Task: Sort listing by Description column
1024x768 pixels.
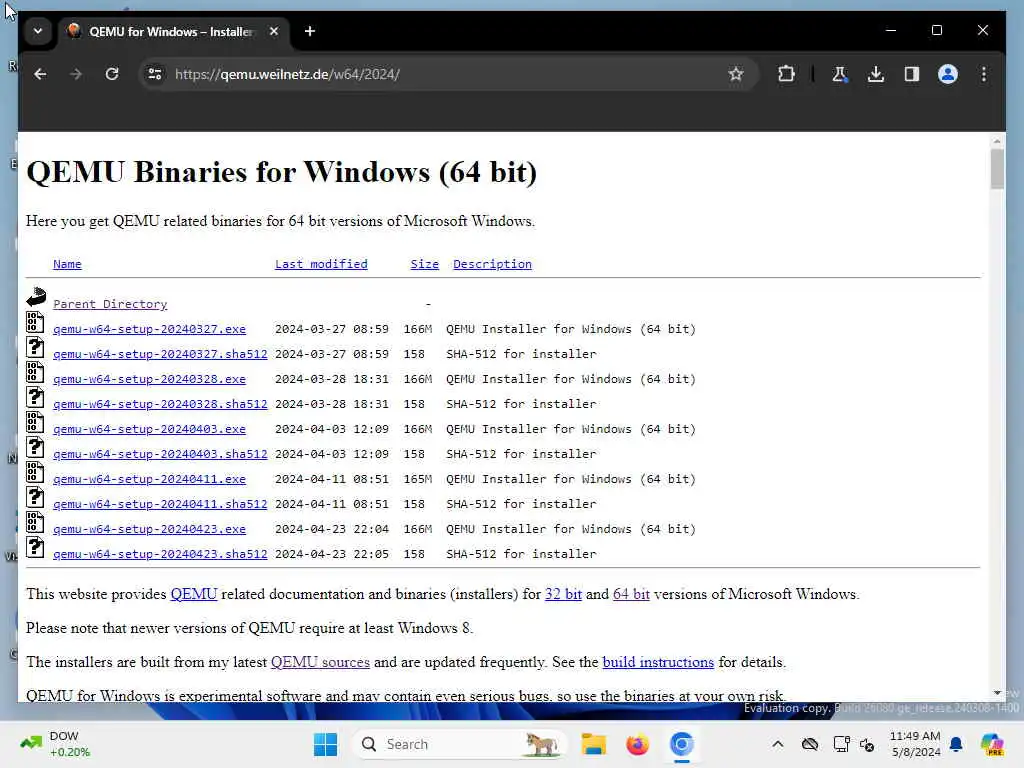Action: pyautogui.click(x=492, y=264)
